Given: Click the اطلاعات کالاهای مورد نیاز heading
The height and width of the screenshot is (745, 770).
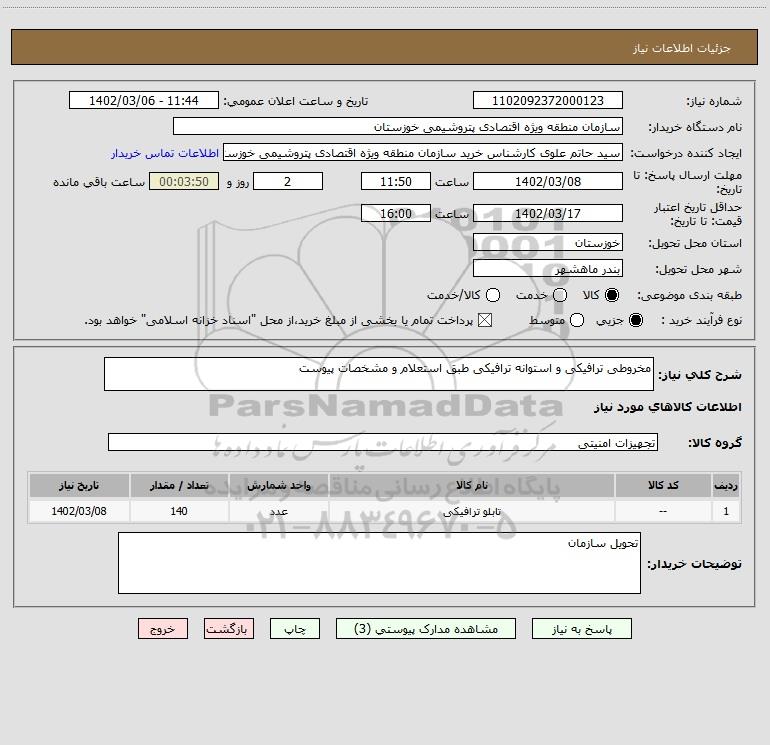Looking at the screenshot, I should [x=667, y=407].
